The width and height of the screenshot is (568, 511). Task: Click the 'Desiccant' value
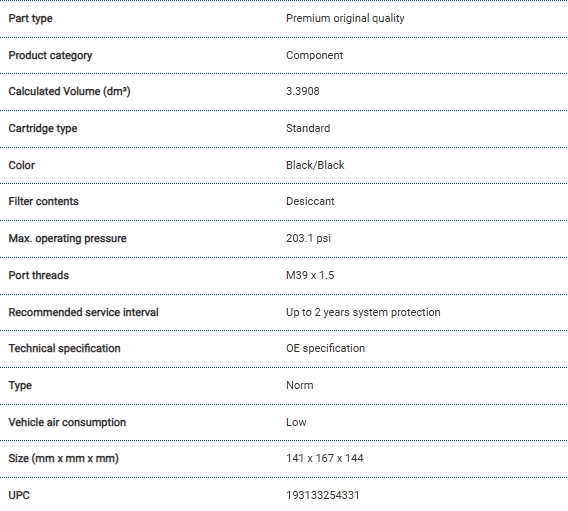pyautogui.click(x=310, y=201)
